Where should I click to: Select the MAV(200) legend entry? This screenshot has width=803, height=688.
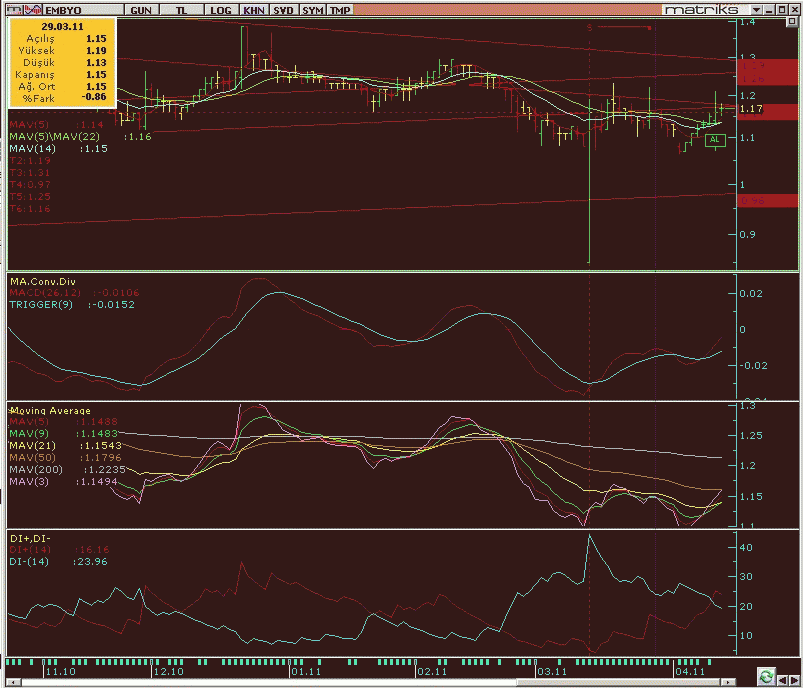click(x=68, y=470)
